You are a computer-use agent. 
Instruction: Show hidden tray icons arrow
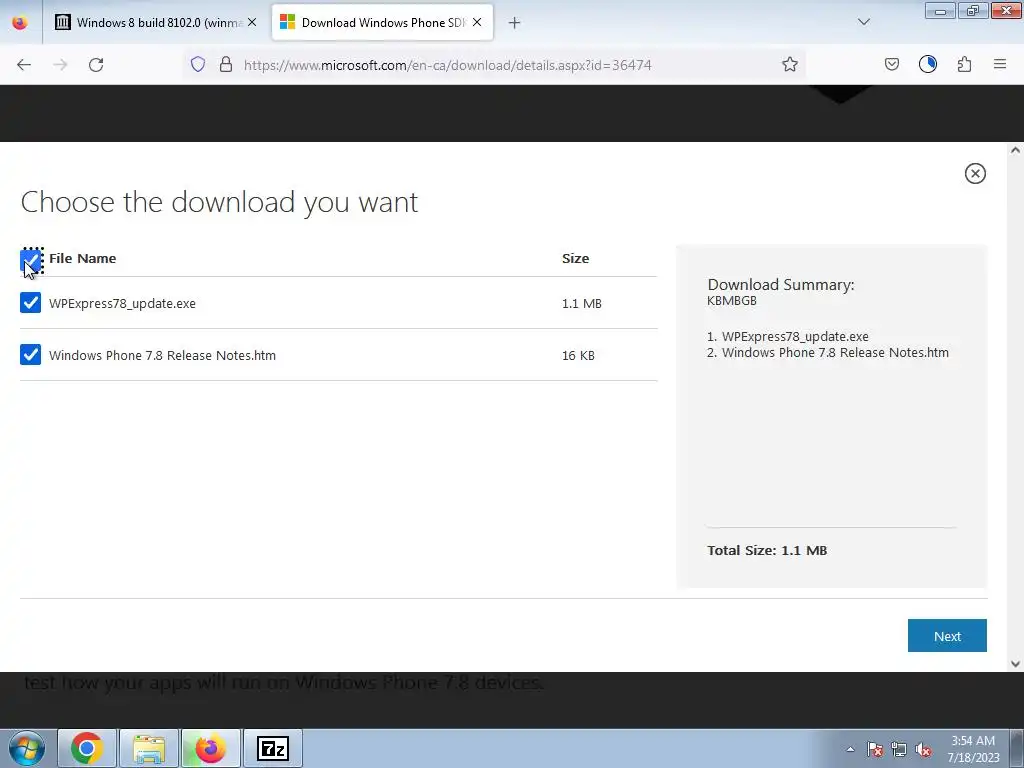click(x=850, y=749)
